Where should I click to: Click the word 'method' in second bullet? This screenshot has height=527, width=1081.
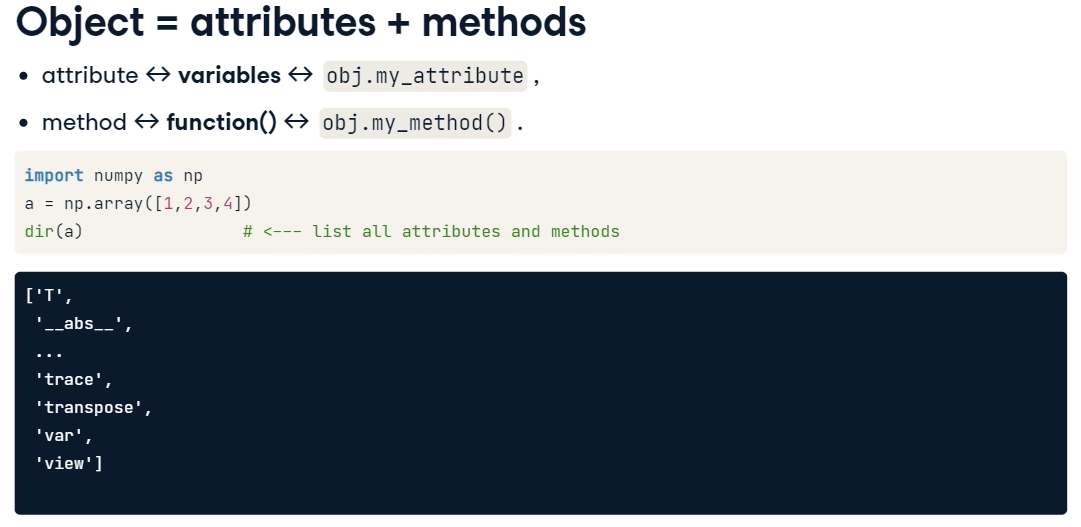tap(84, 122)
